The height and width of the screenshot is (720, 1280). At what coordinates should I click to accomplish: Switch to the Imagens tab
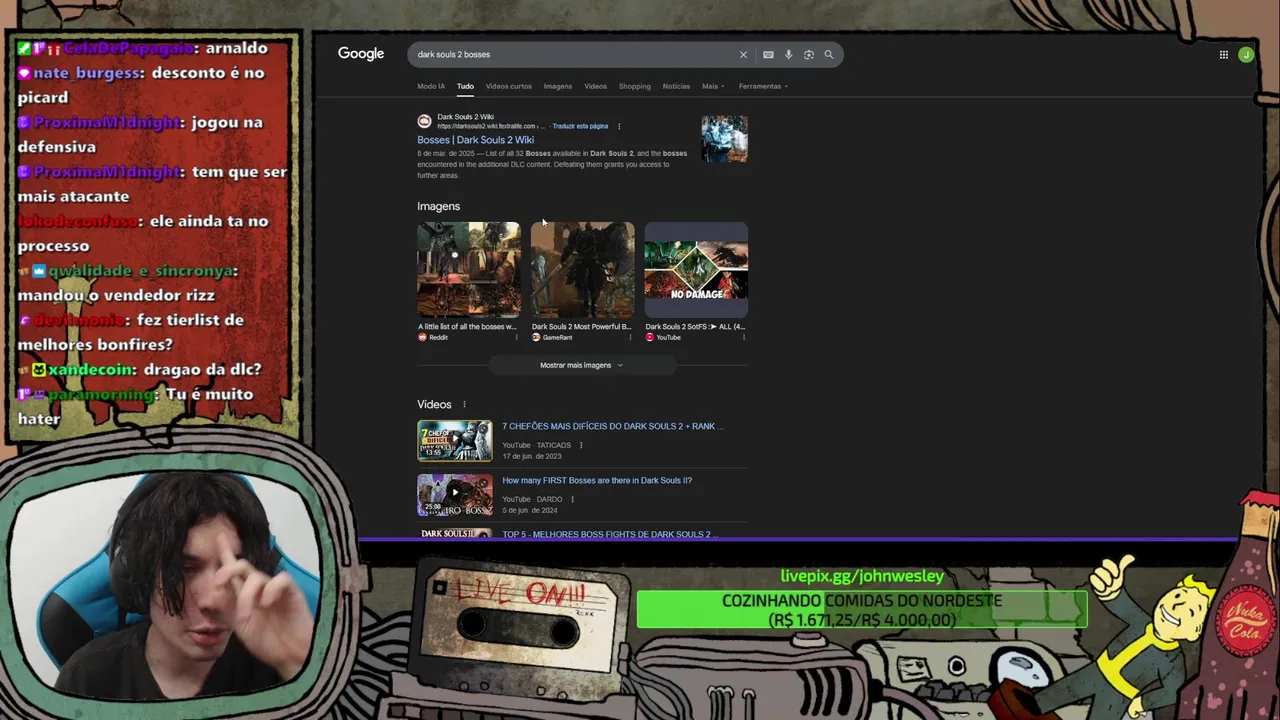558,86
